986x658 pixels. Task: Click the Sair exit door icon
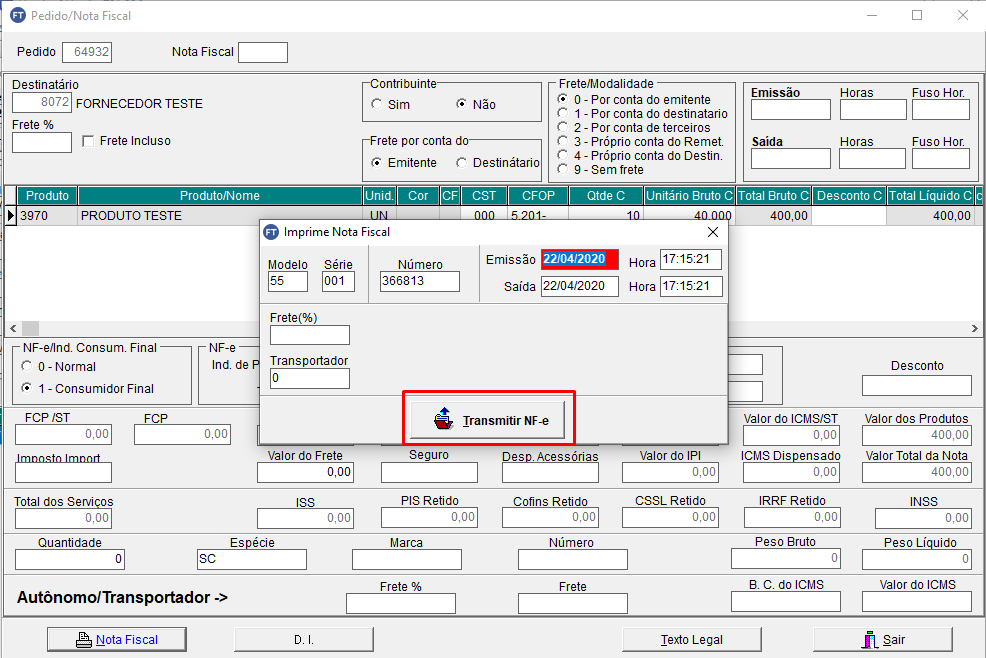point(870,640)
